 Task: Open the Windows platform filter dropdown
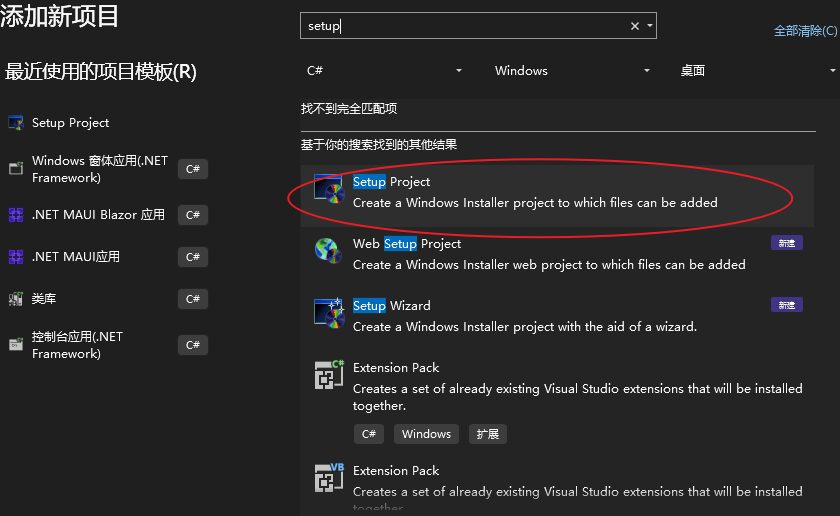[x=572, y=71]
